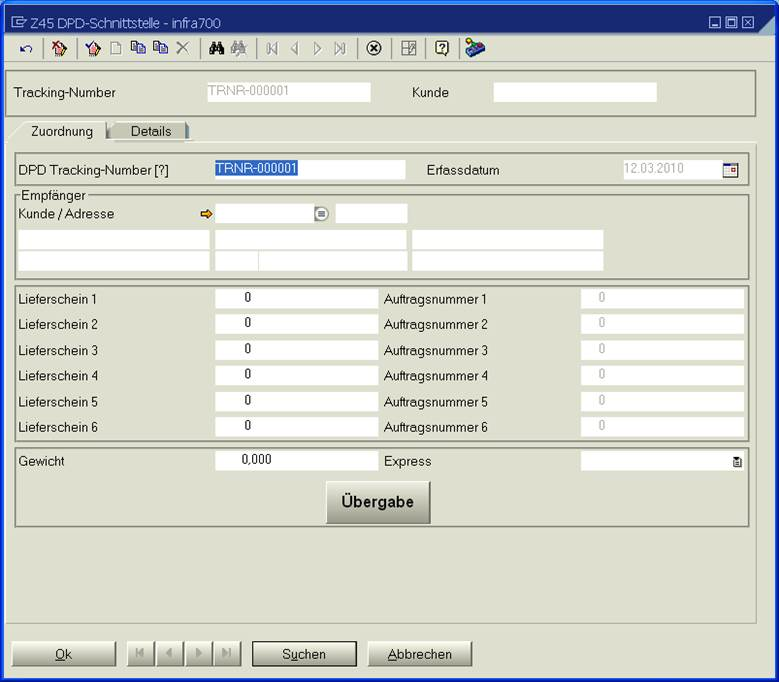
Task: Click the DPD Tracking-Number input field
Action: [310, 169]
